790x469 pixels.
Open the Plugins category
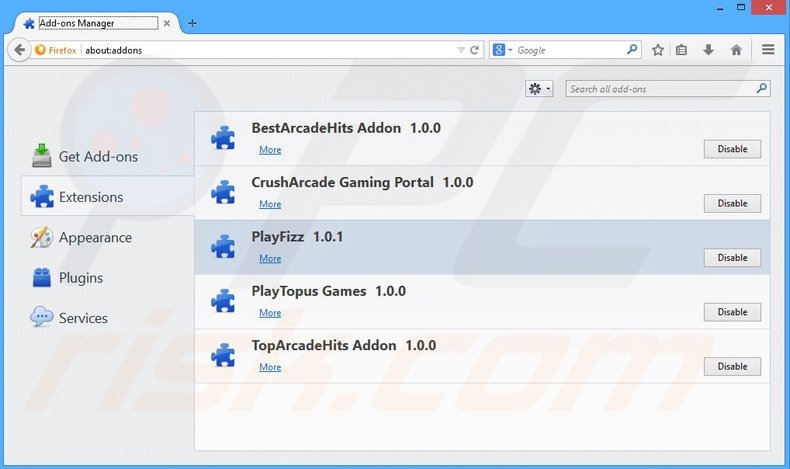coord(107,278)
